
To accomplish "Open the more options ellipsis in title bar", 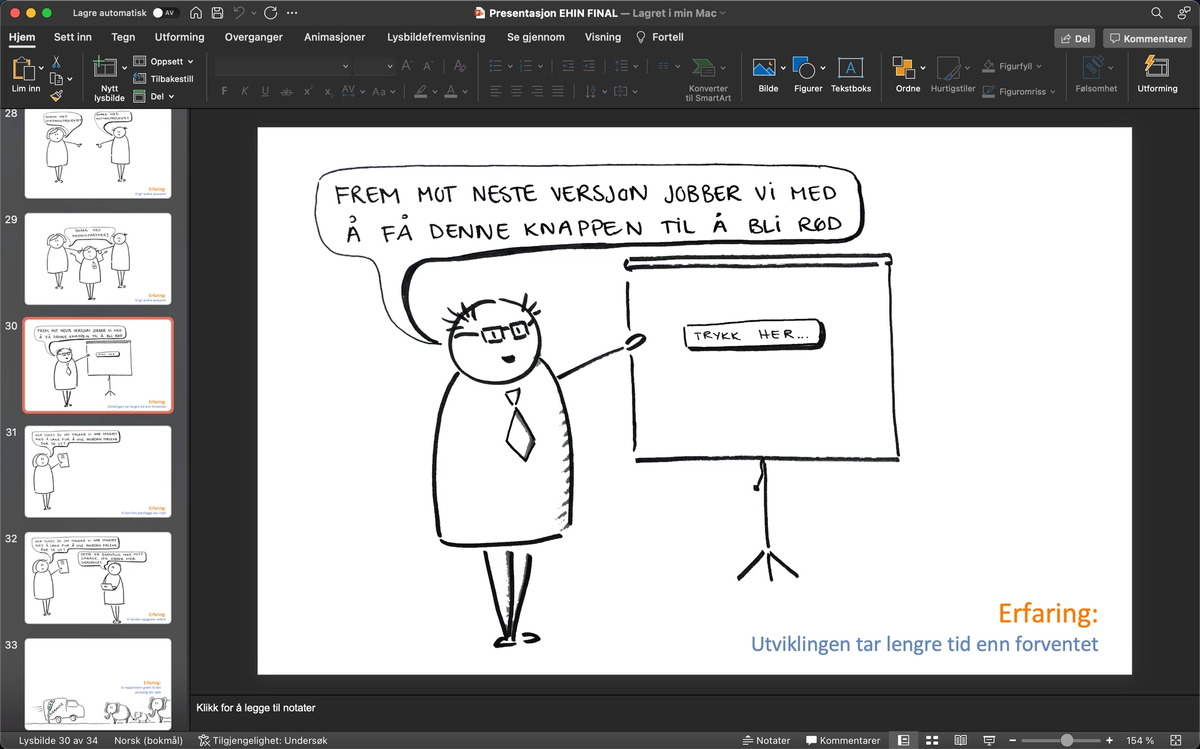I will (x=291, y=13).
